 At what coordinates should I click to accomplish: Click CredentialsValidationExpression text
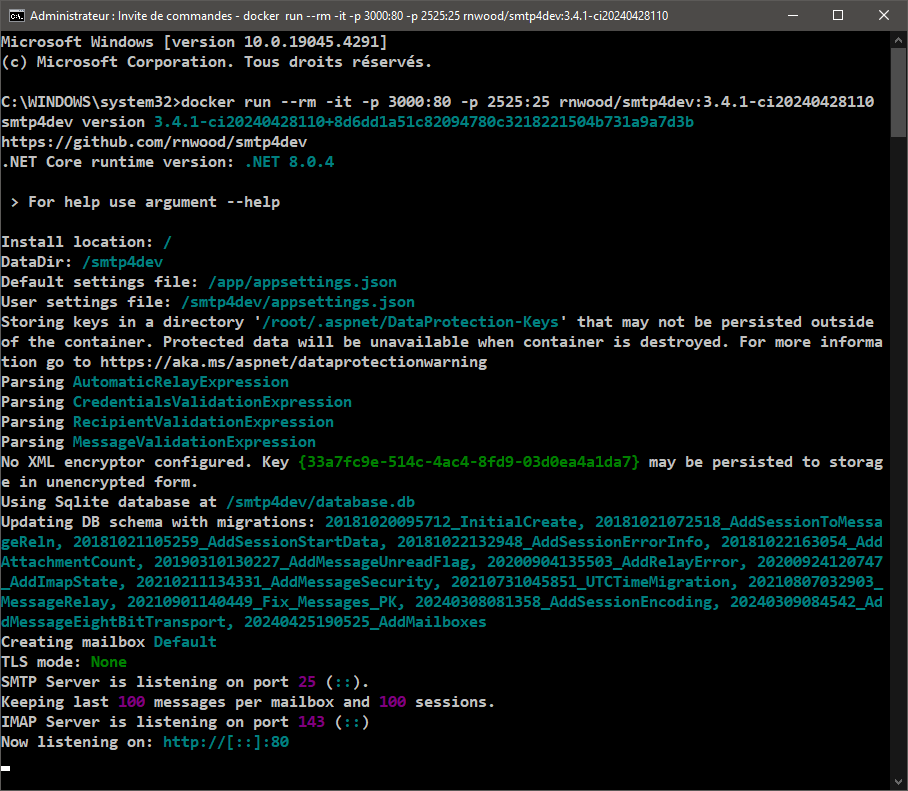213,402
